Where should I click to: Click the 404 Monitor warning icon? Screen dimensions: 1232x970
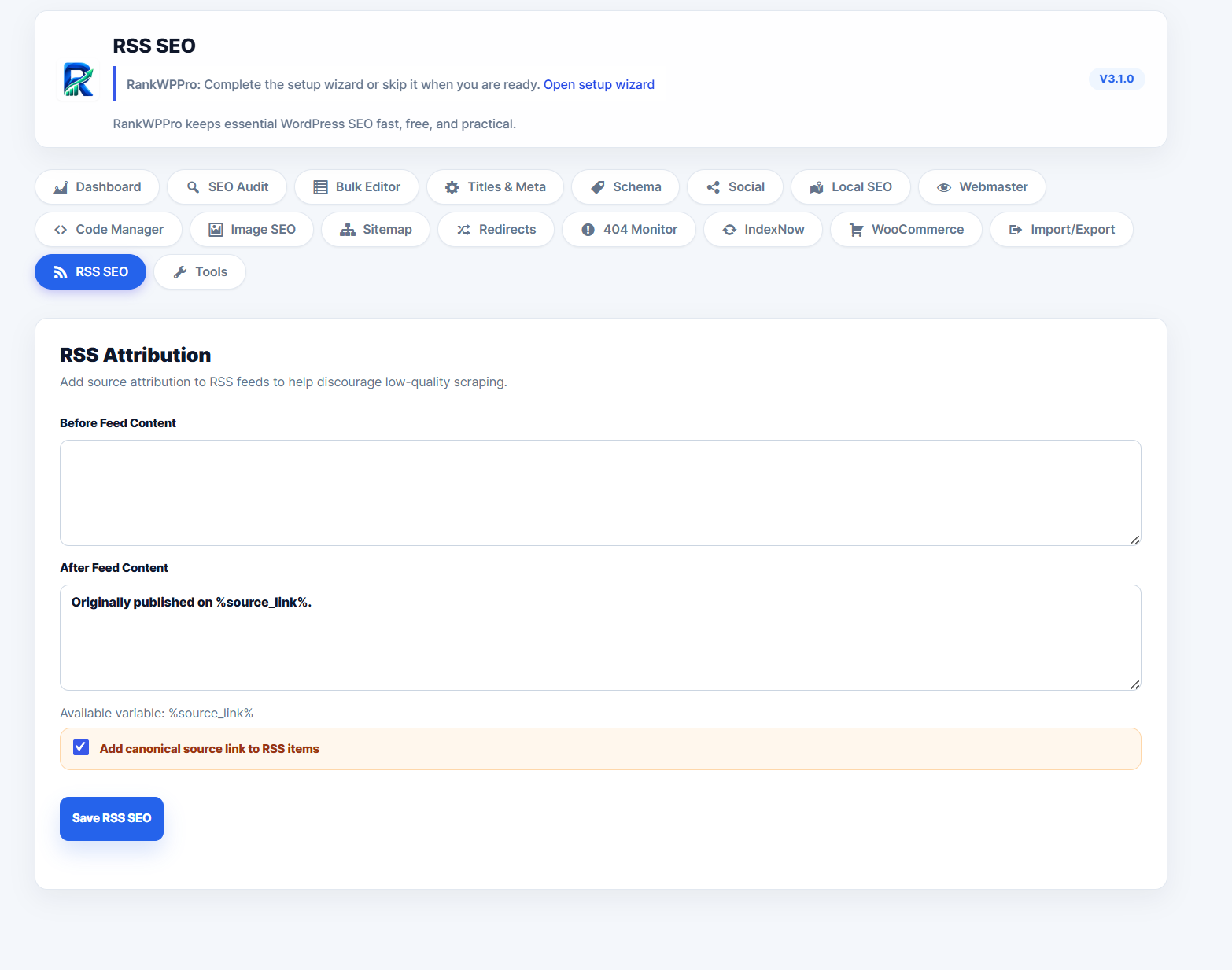[x=588, y=230]
